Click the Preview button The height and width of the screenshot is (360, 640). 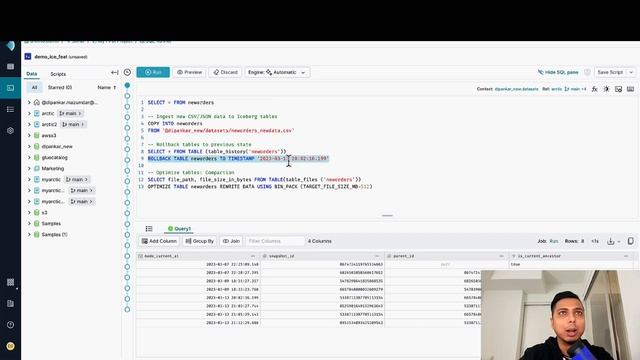coord(189,72)
